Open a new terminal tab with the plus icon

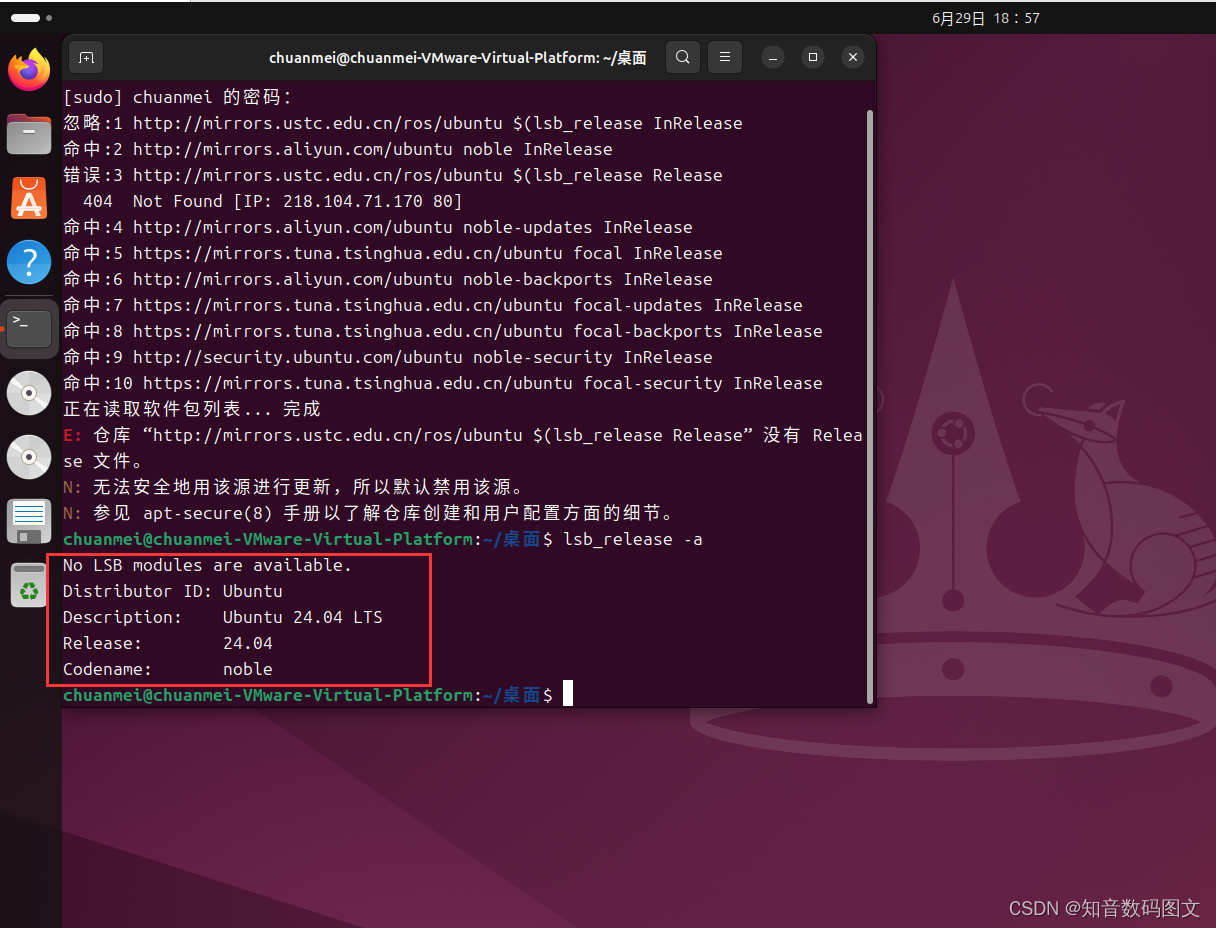85,57
